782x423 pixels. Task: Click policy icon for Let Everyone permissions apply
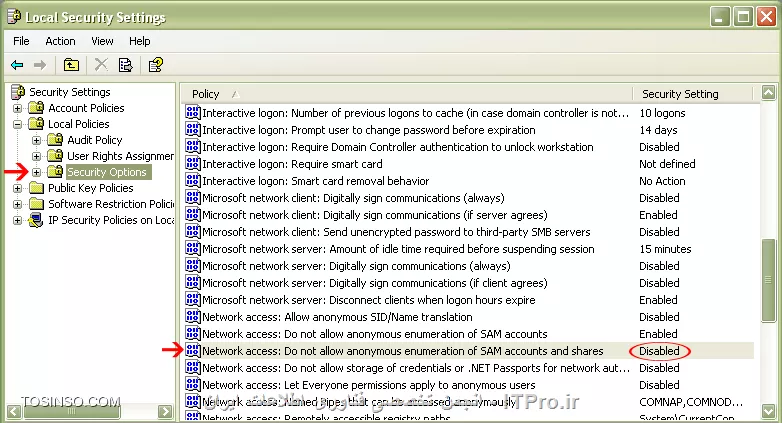(193, 384)
